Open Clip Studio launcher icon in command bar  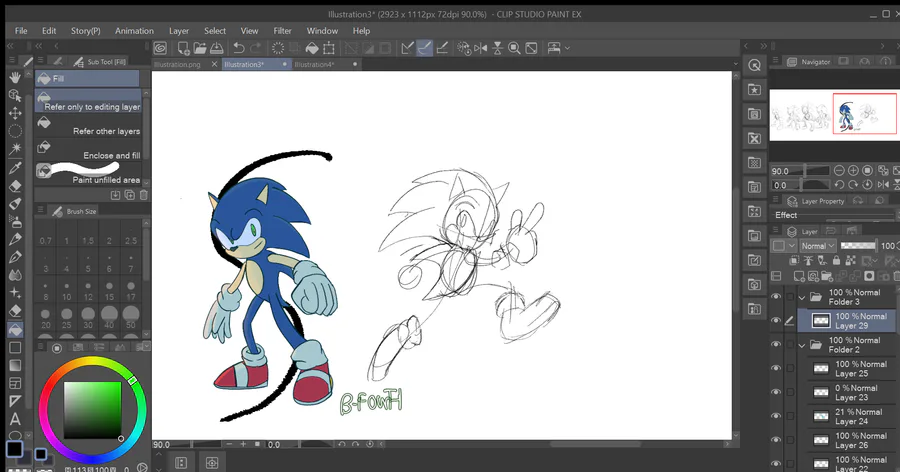pos(160,48)
